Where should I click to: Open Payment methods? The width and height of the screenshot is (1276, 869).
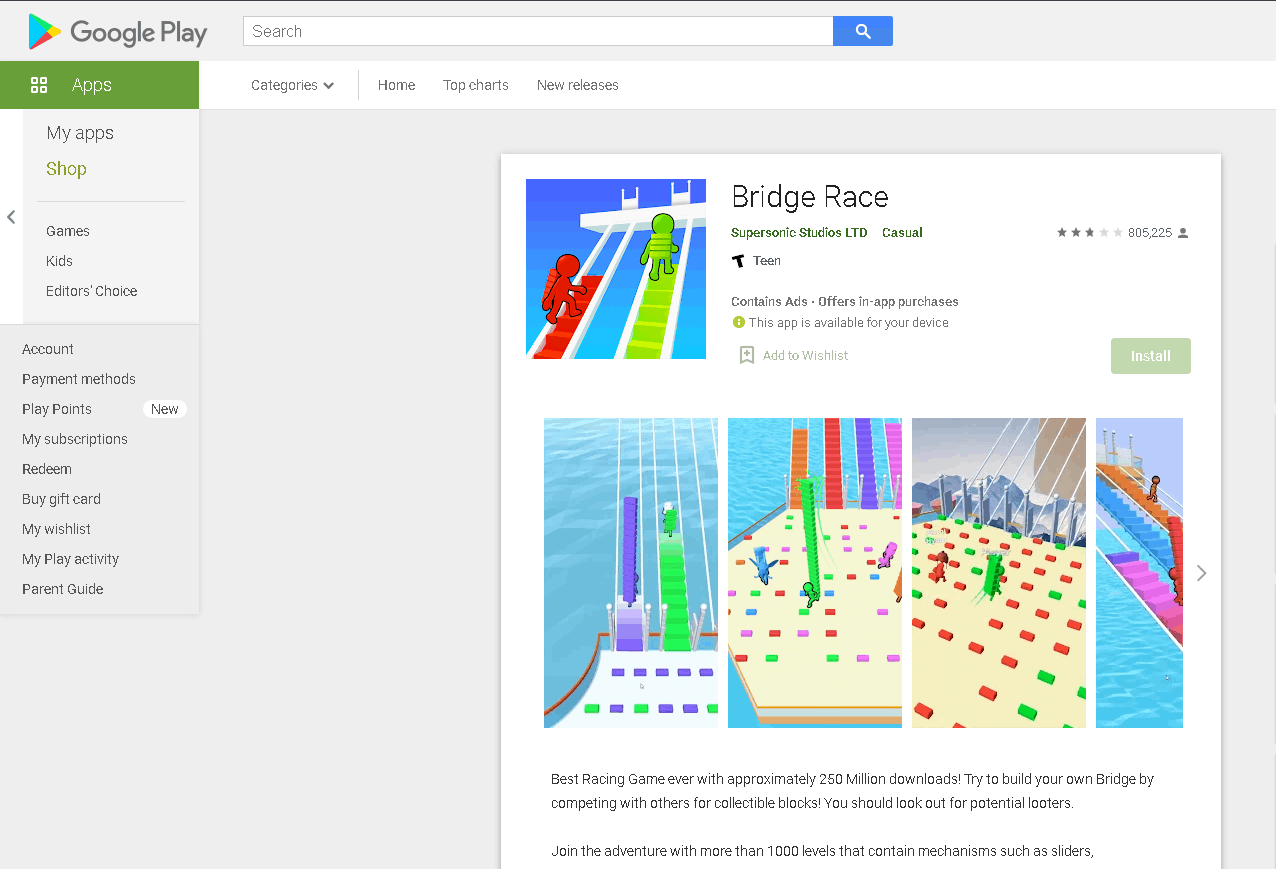pos(79,379)
